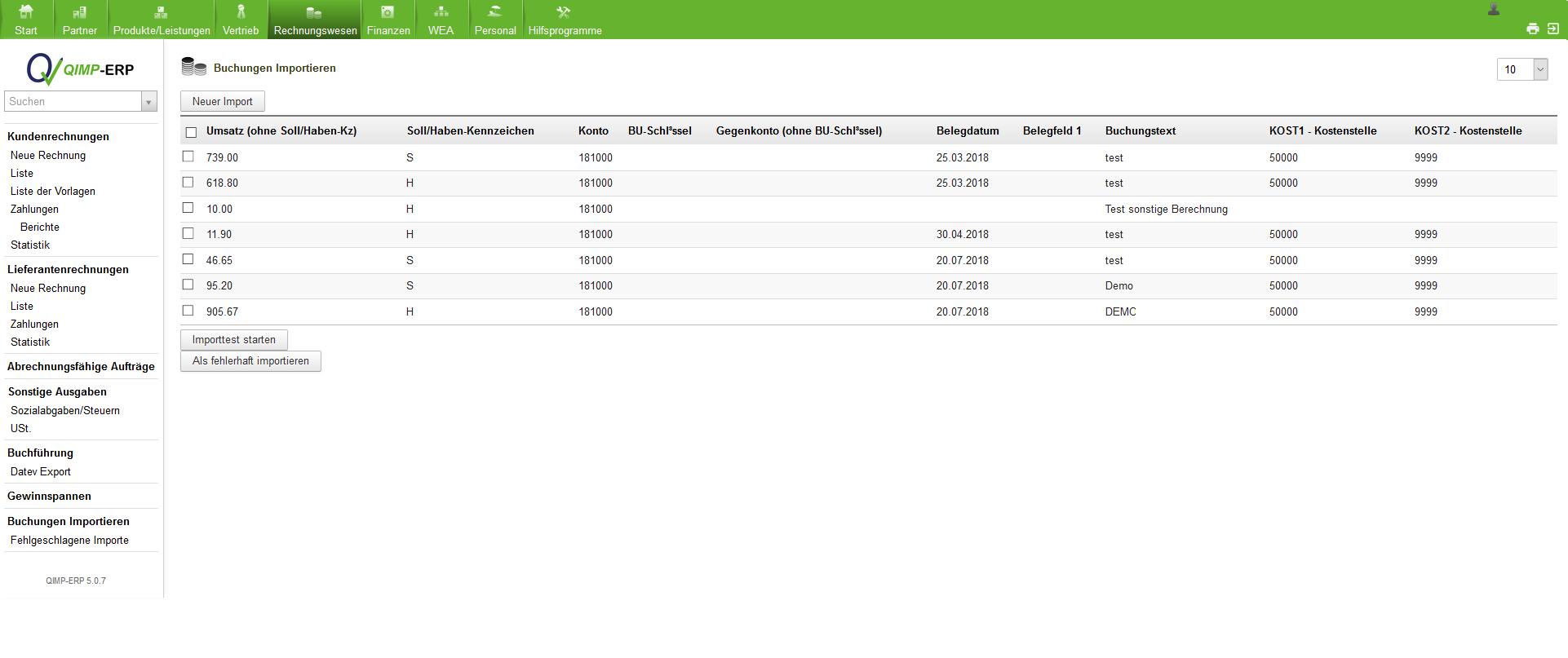Click the logout icon at top right
This screenshot has height=658, width=1568.
tap(1553, 29)
